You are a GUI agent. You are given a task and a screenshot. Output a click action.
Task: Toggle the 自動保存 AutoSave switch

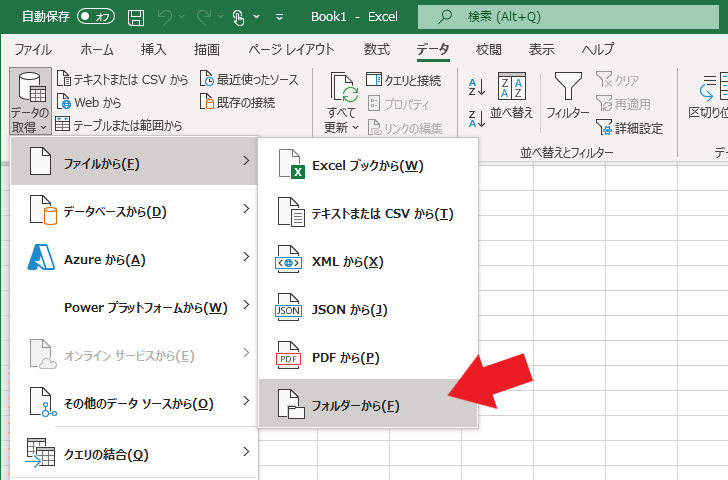(96, 17)
